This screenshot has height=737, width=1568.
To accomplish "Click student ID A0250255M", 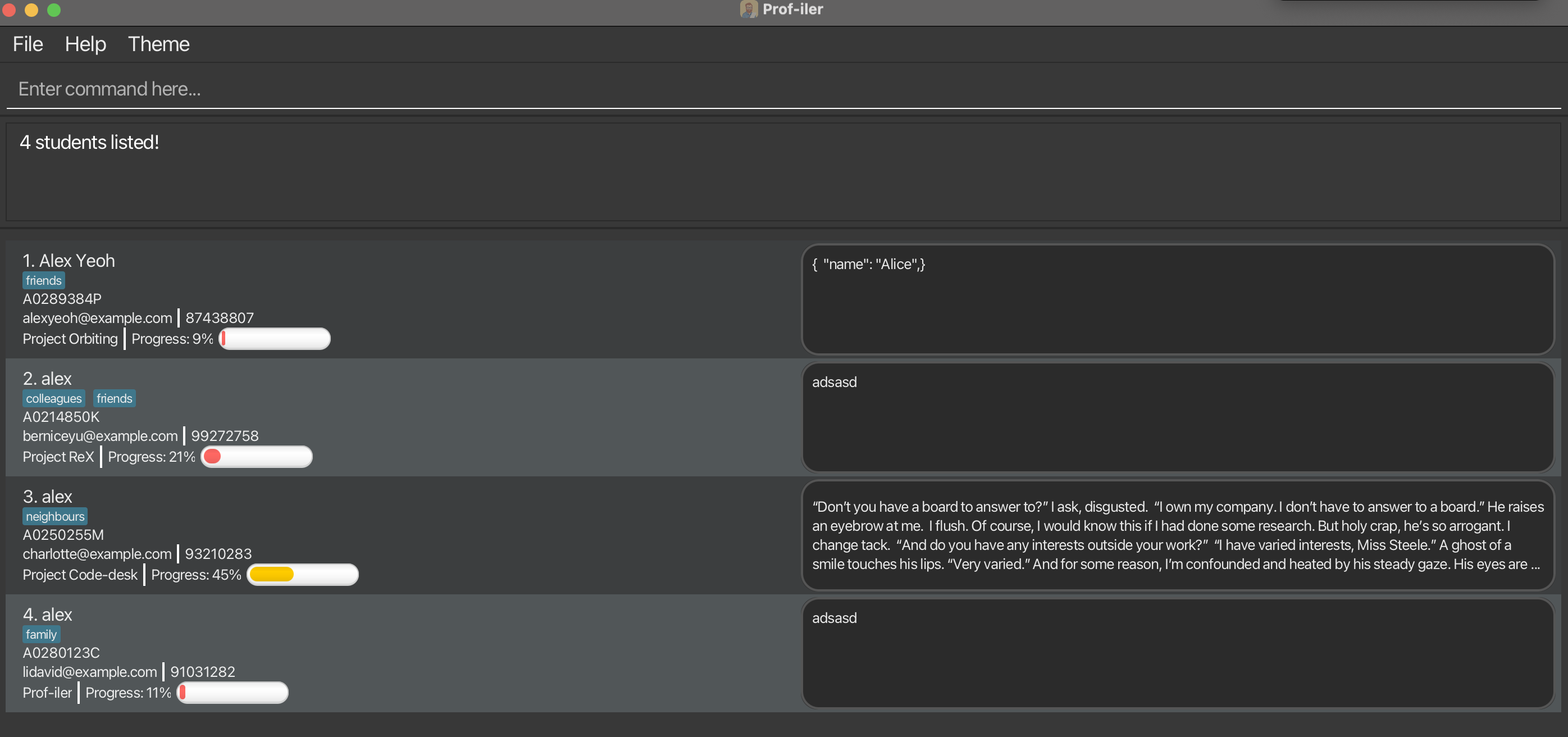I will tap(63, 535).
